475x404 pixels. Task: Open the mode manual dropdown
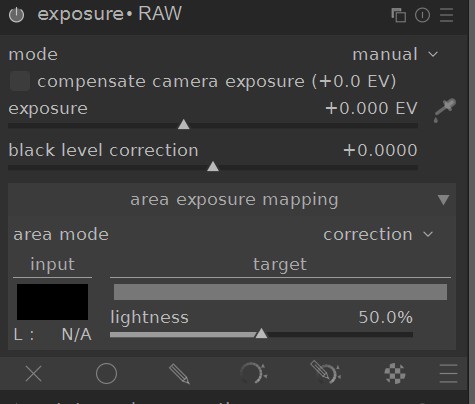point(395,55)
